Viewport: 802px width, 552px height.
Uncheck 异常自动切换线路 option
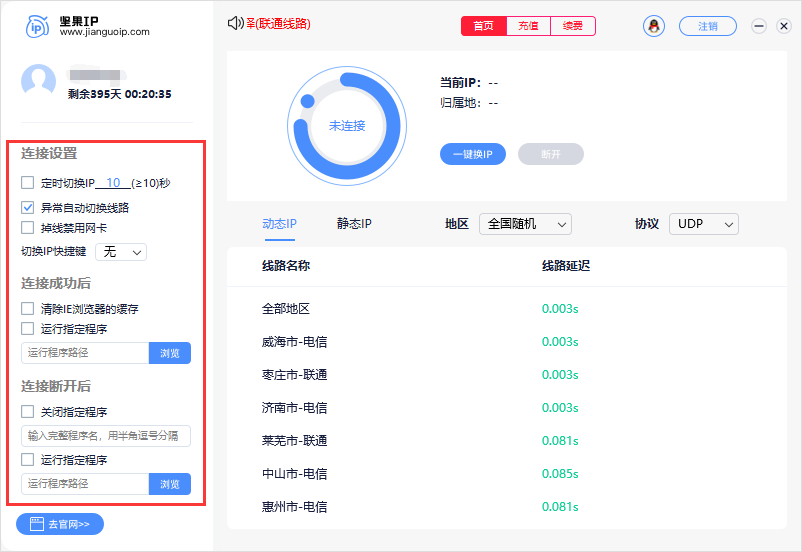[28, 208]
